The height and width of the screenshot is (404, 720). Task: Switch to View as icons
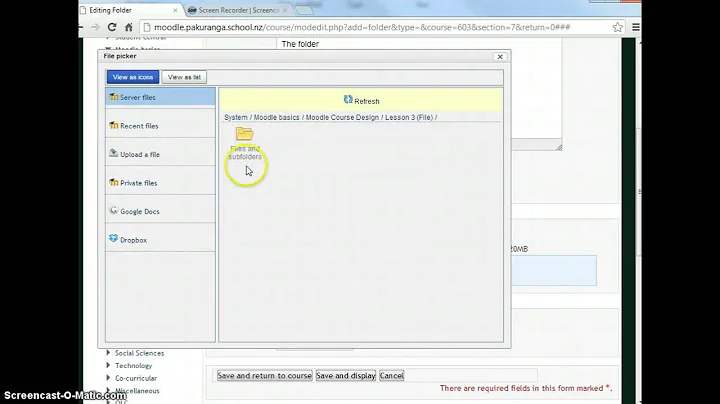pos(133,77)
